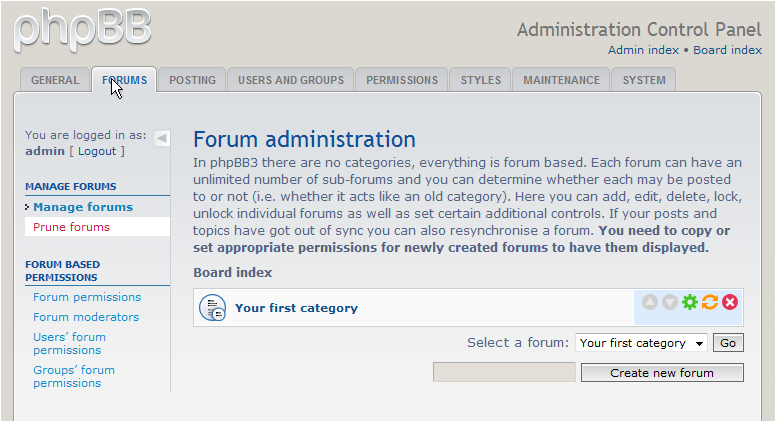Go to the Board index link
776x422 pixels.
[x=728, y=50]
